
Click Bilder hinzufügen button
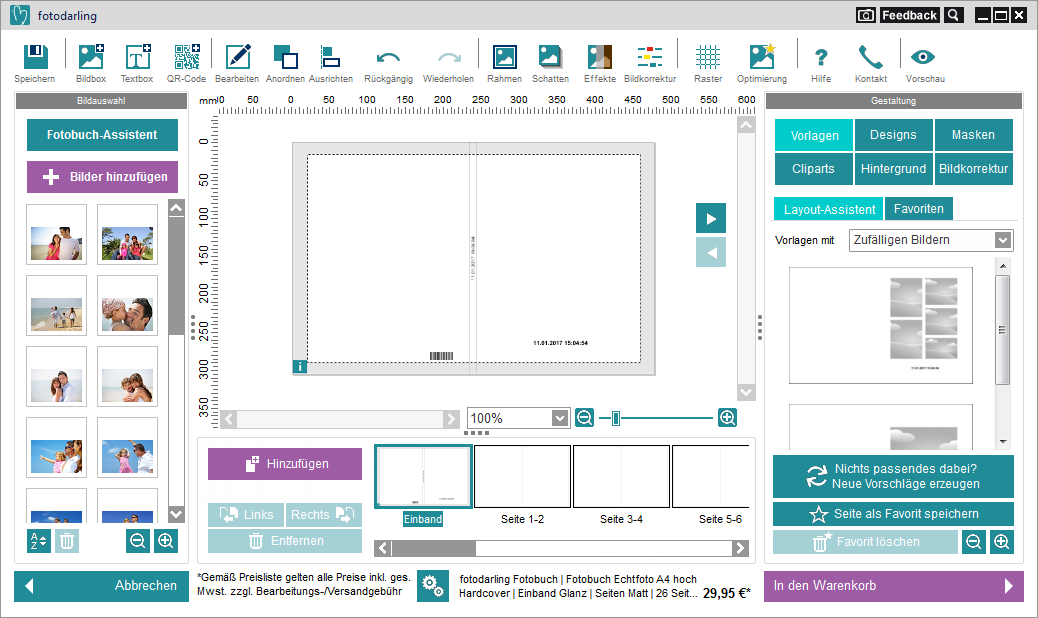(102, 177)
